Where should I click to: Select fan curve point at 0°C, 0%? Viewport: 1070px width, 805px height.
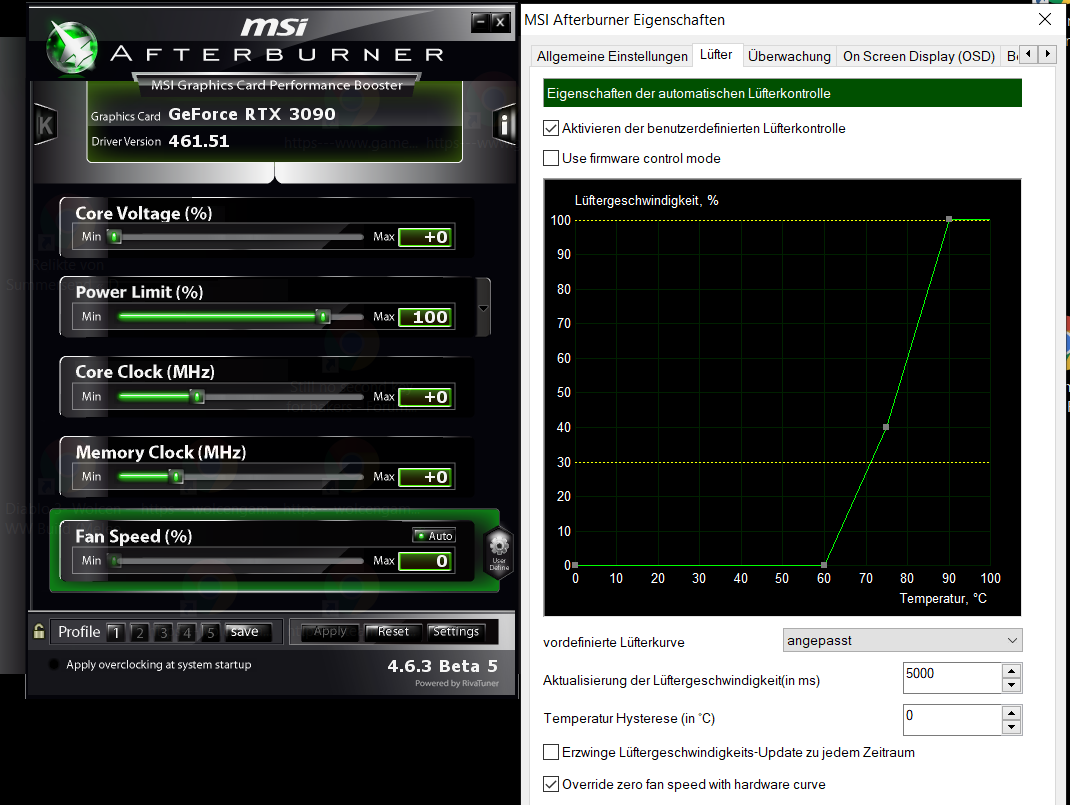[575, 565]
